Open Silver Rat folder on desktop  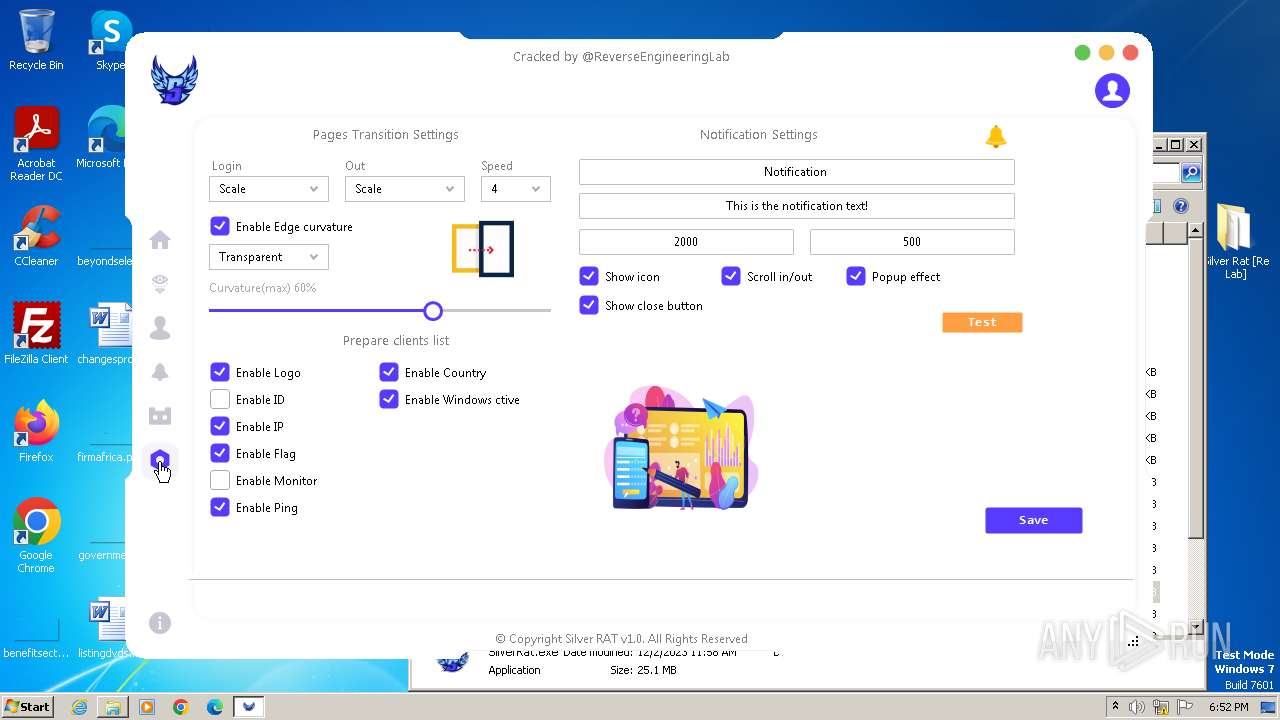[1236, 240]
